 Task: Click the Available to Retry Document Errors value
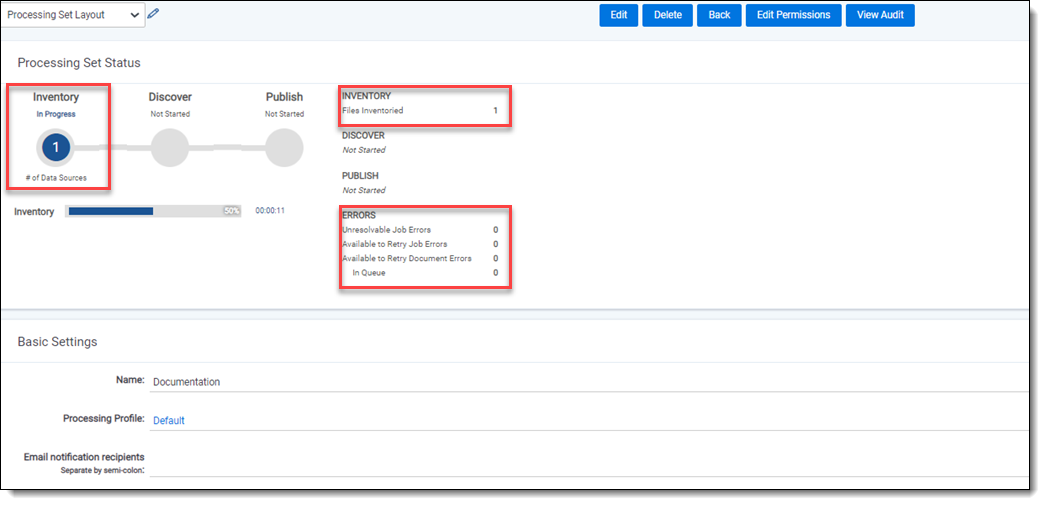click(495, 258)
